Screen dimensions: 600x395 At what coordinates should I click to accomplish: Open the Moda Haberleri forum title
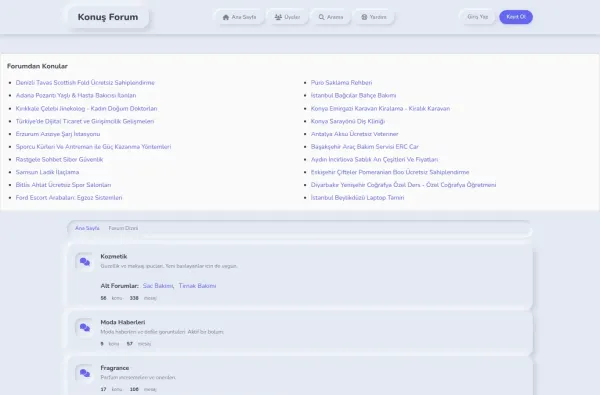[x=123, y=322]
